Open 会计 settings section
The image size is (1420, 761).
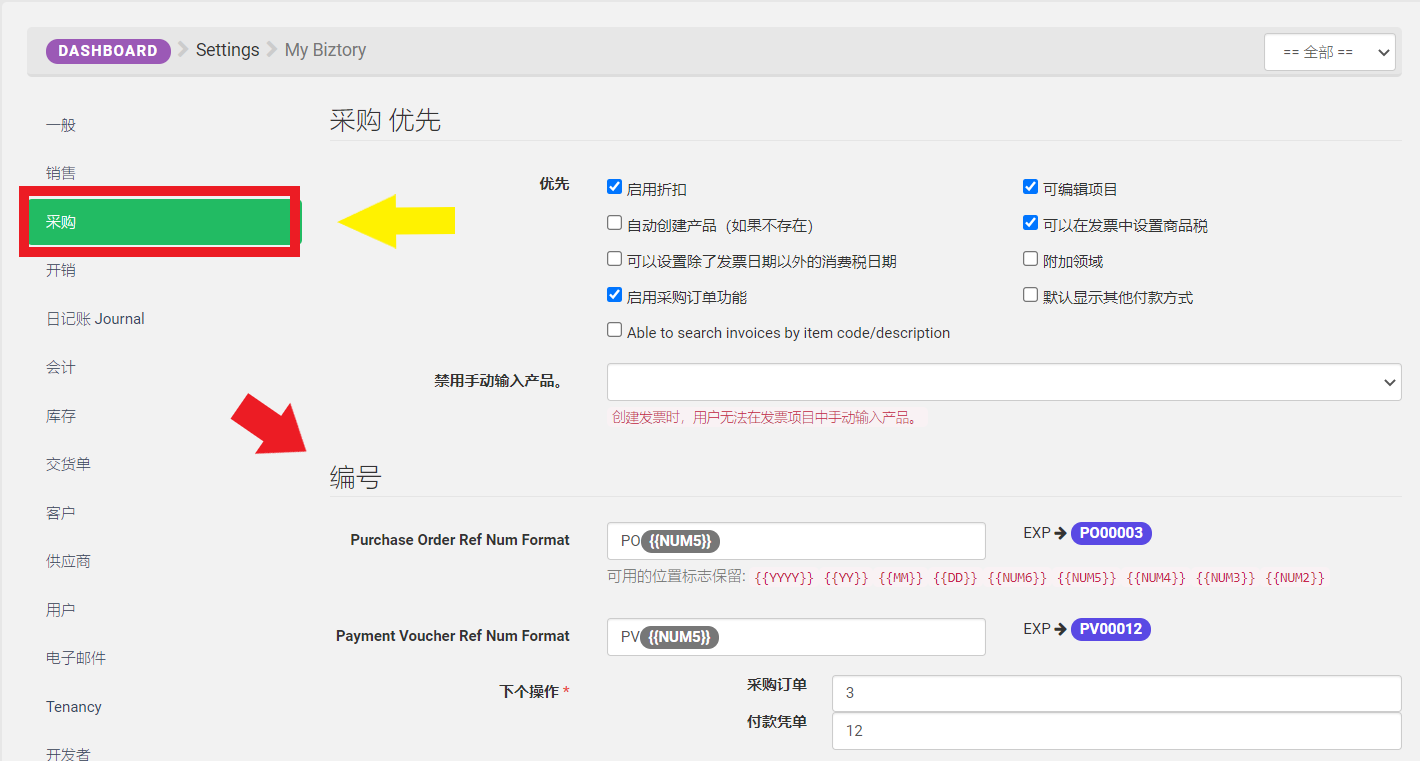coord(61,367)
